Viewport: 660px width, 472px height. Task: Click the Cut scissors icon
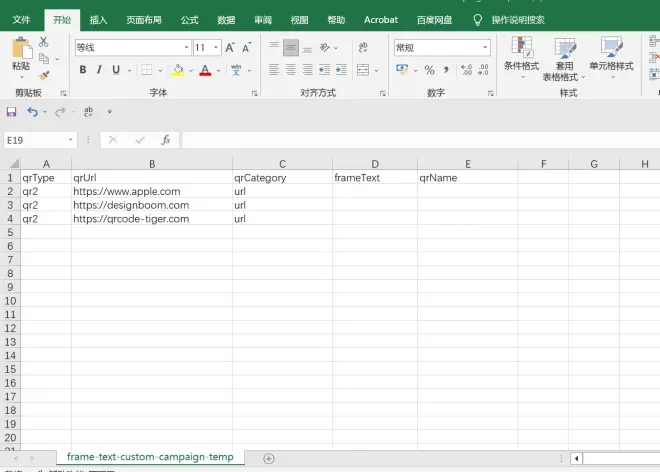[x=44, y=42]
